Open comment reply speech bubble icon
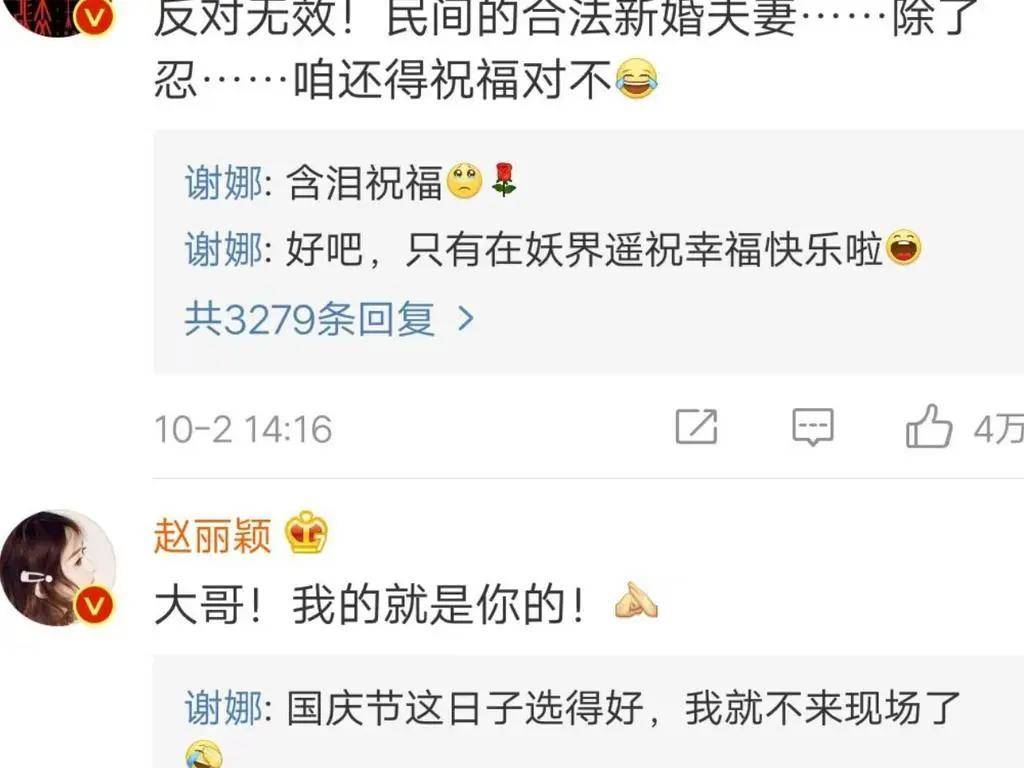1024x768 pixels. 813,427
